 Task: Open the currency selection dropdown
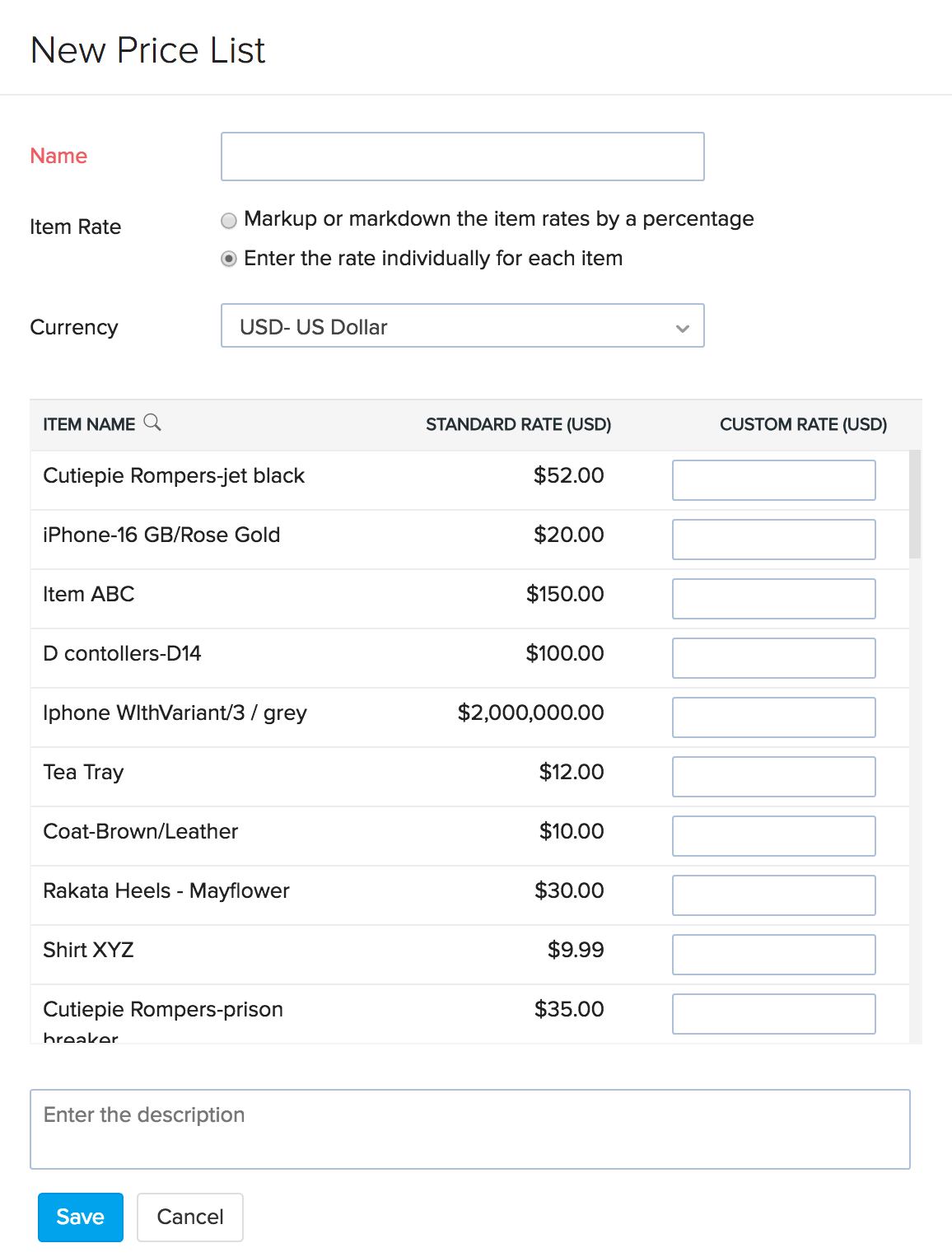click(x=462, y=326)
